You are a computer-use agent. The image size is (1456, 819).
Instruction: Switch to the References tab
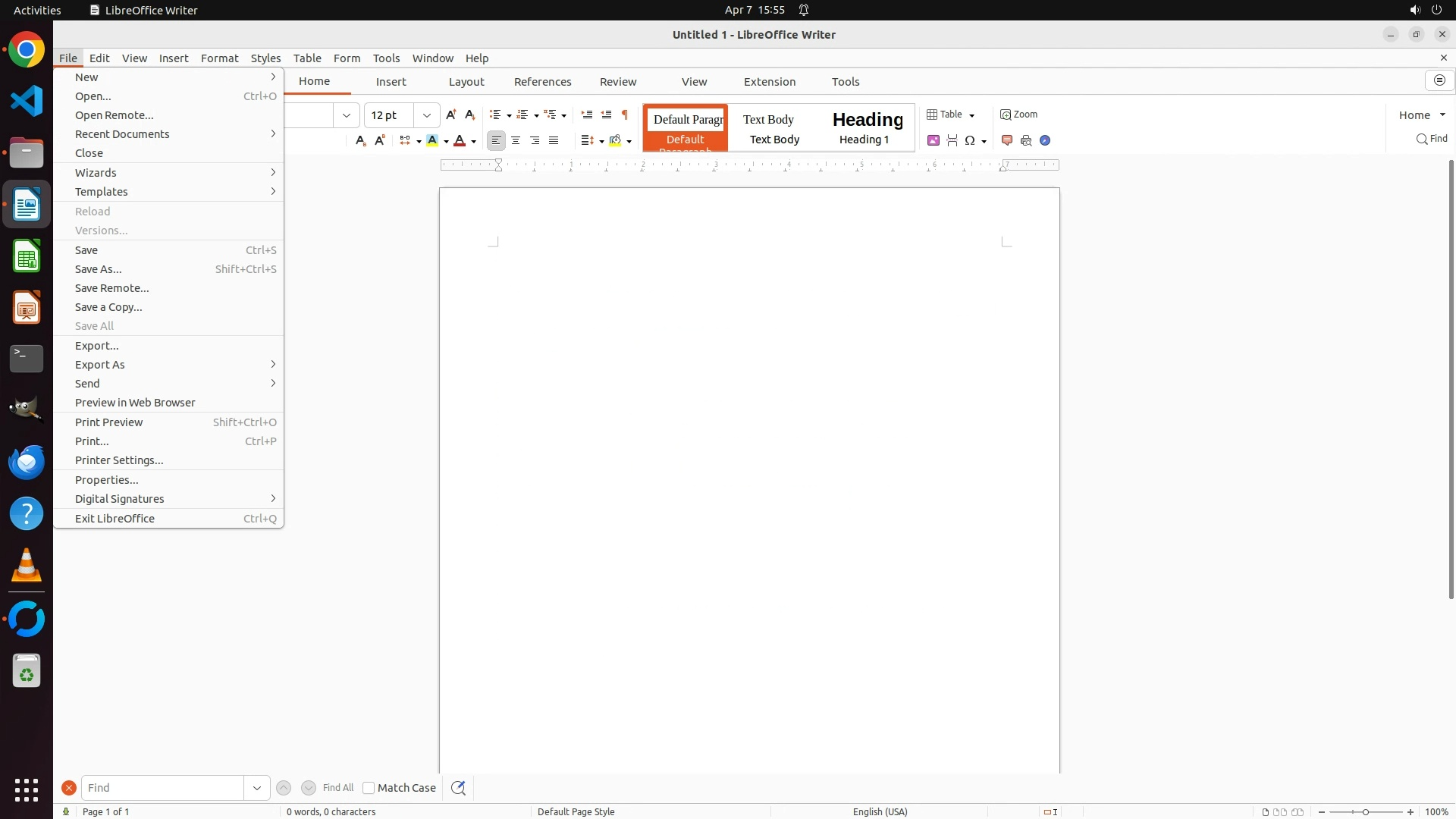click(542, 82)
